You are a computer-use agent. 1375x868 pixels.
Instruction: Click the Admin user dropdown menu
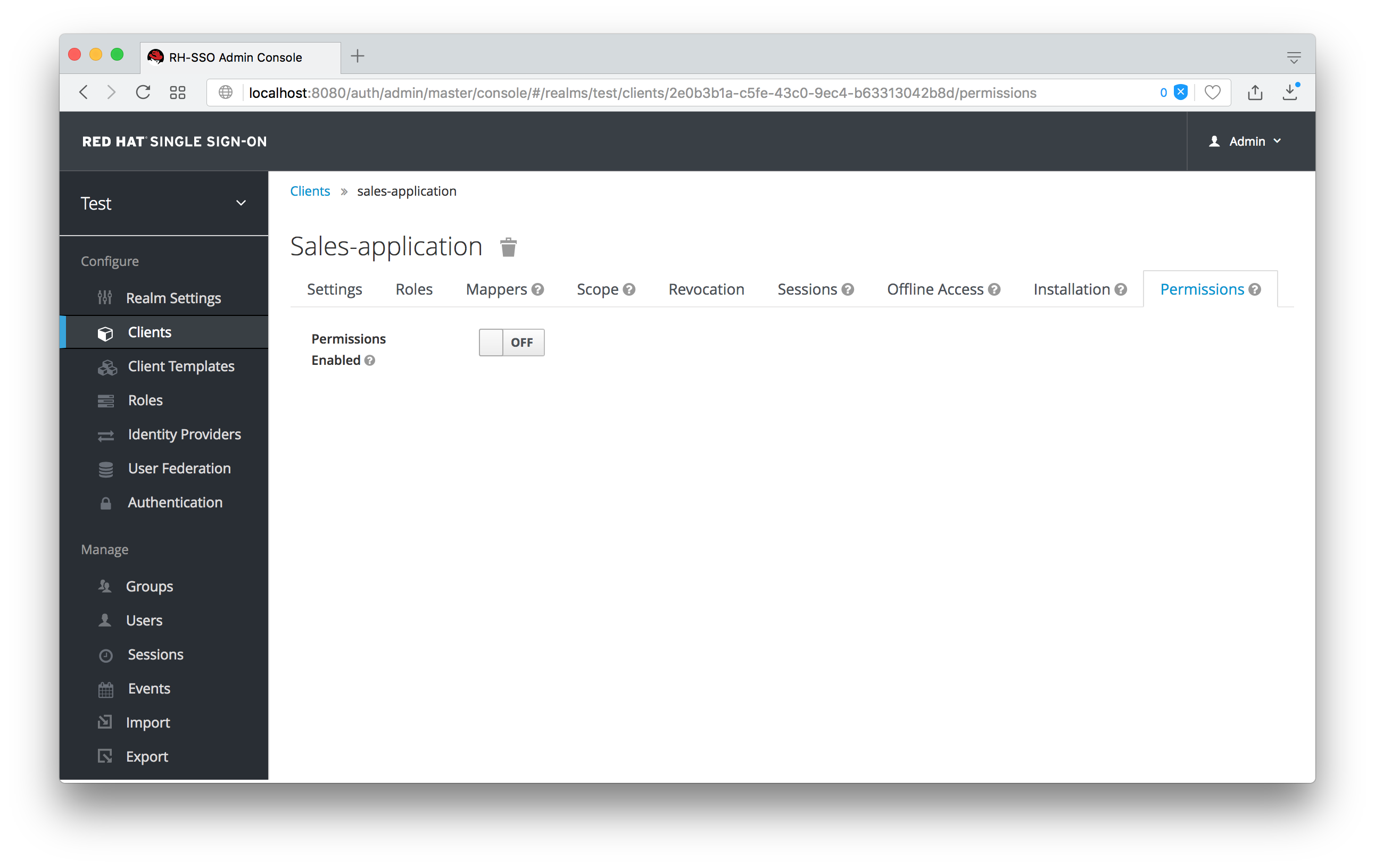click(1246, 141)
